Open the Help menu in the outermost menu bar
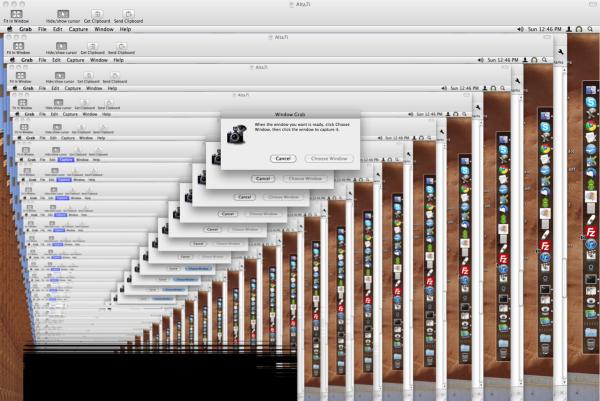This screenshot has height=401, width=600. click(x=125, y=29)
